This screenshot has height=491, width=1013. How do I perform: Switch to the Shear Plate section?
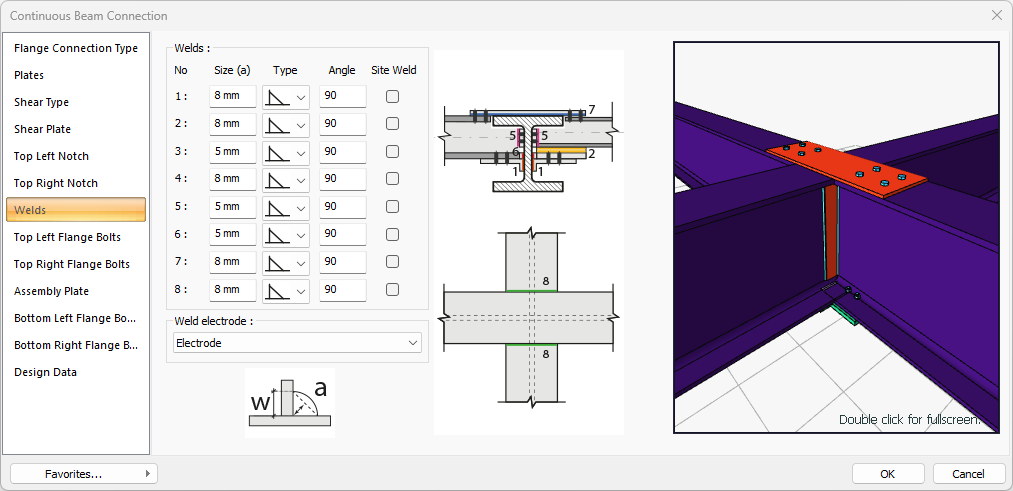[42, 129]
